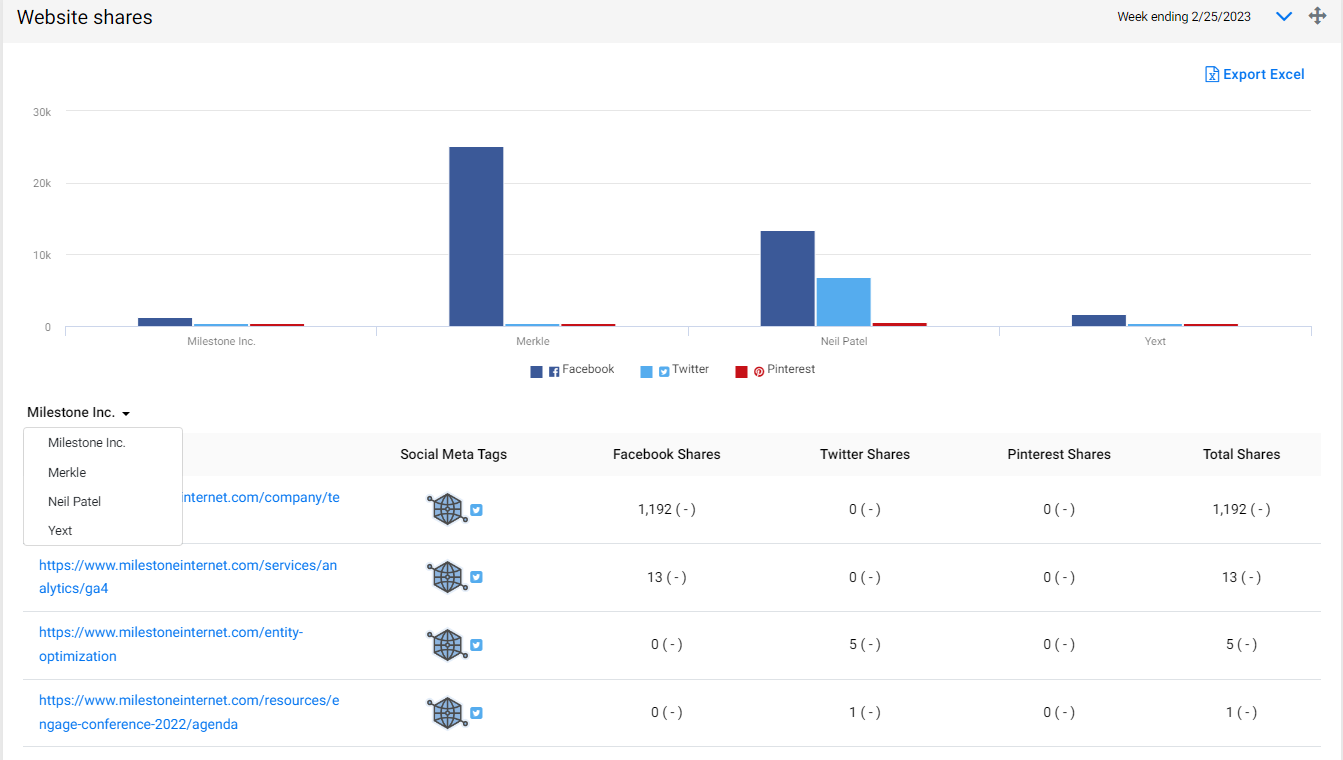This screenshot has width=1343, height=760.
Task: Click Open Graph globe icon in company row
Action: (447, 509)
